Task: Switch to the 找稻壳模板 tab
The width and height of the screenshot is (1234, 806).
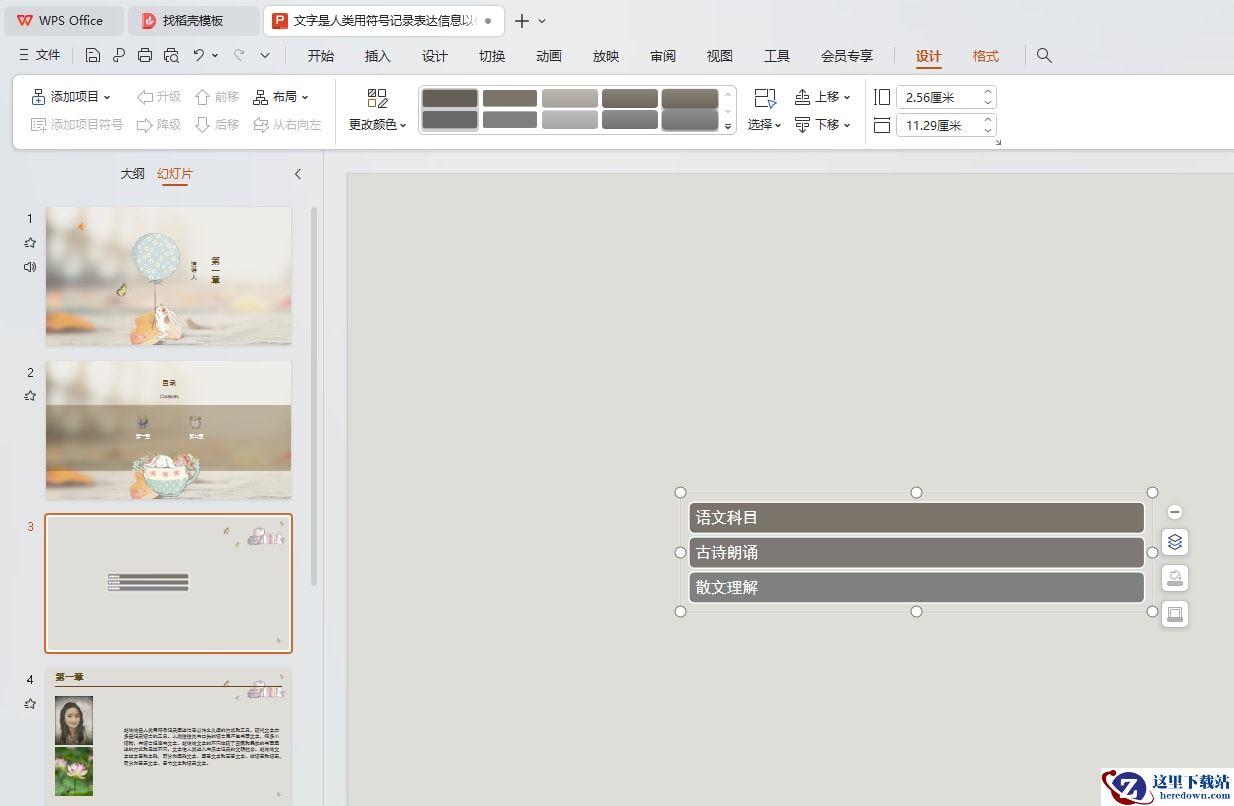Action: (x=193, y=20)
